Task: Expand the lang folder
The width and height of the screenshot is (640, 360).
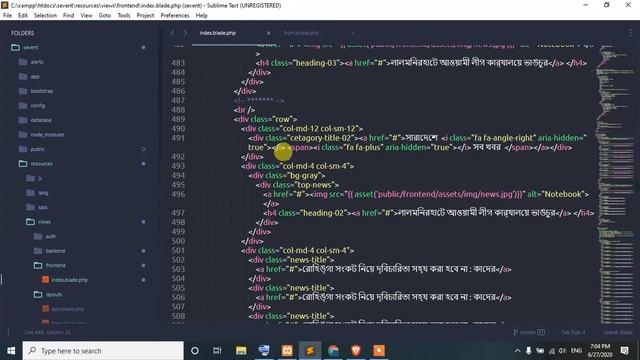Action: tap(43, 193)
